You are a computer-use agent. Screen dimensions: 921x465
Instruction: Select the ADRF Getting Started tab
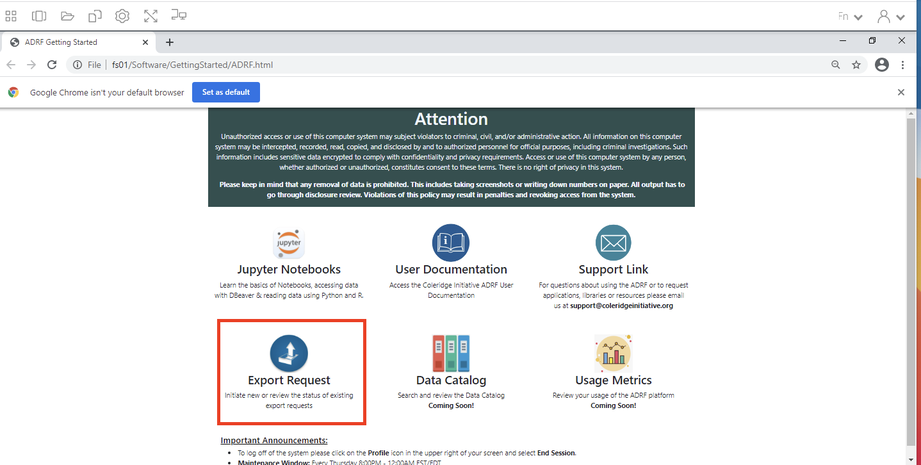point(80,42)
